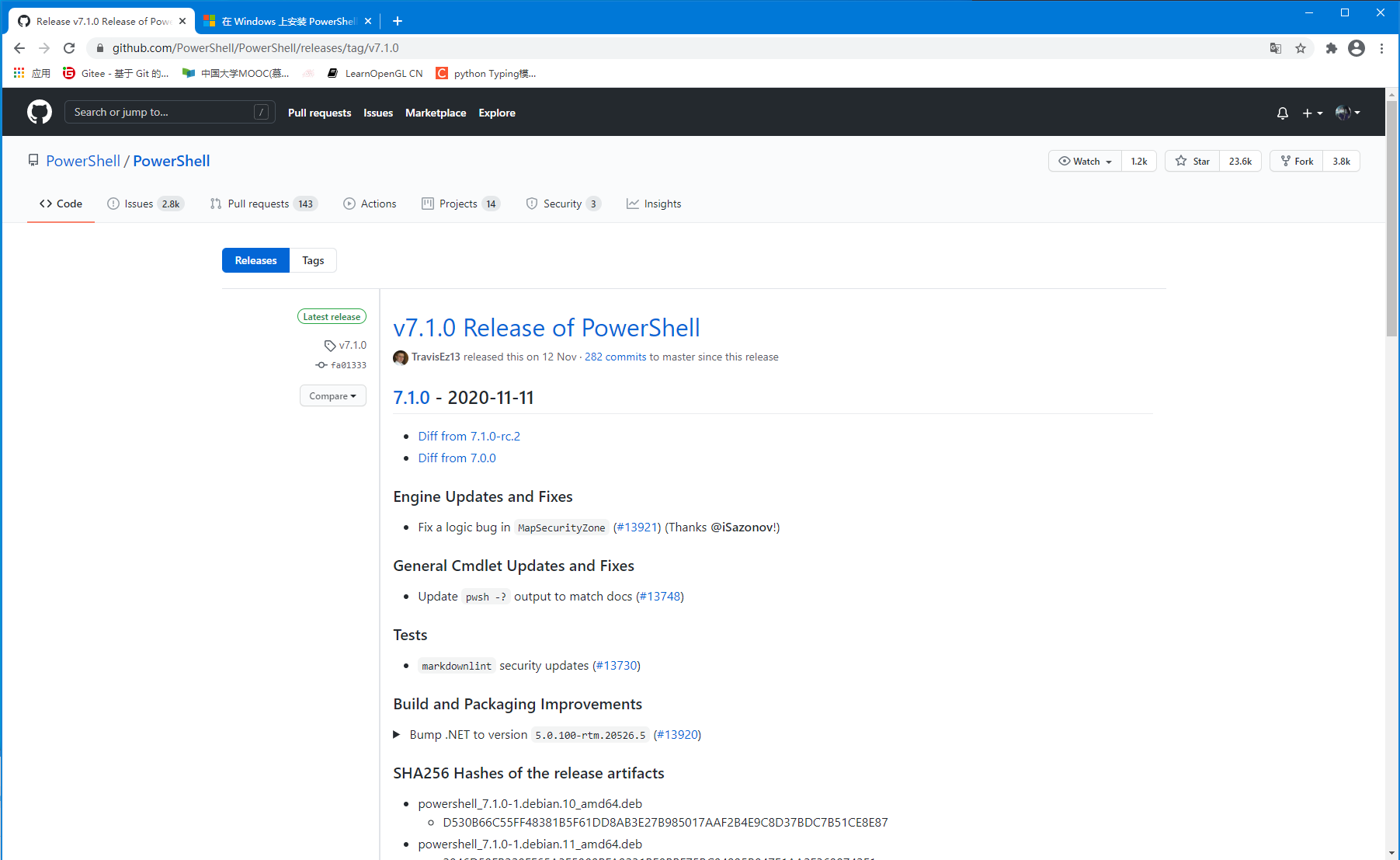Open the user avatar menu
1400x860 pixels.
(1348, 113)
